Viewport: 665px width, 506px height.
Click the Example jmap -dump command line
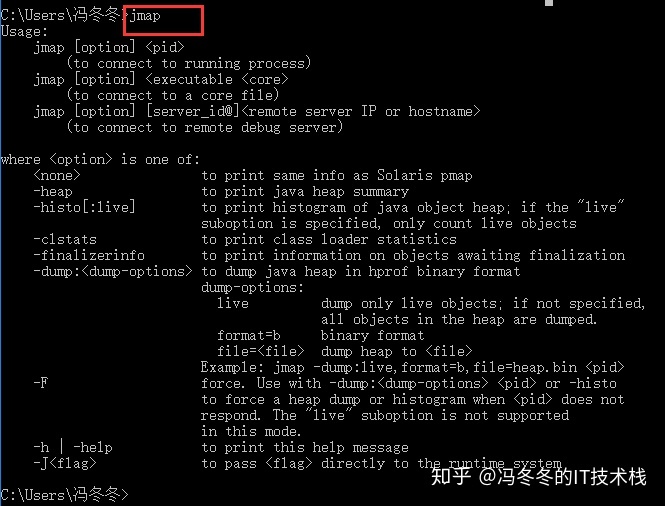pos(413,367)
